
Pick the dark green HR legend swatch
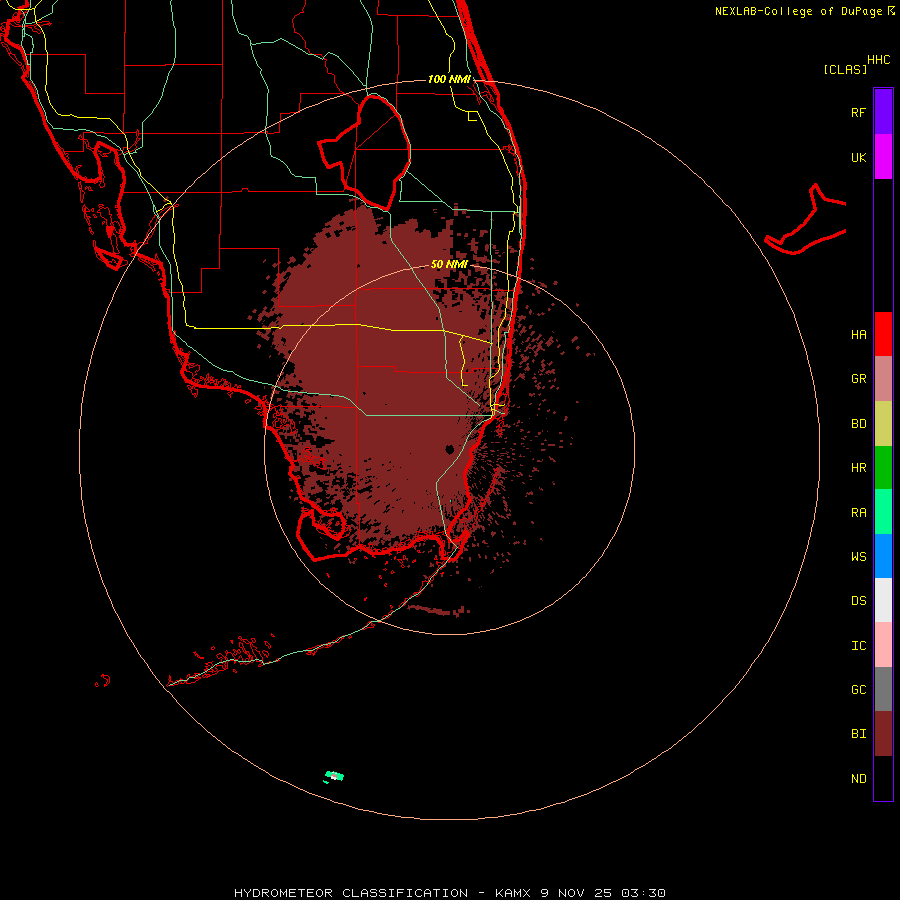[x=883, y=468]
